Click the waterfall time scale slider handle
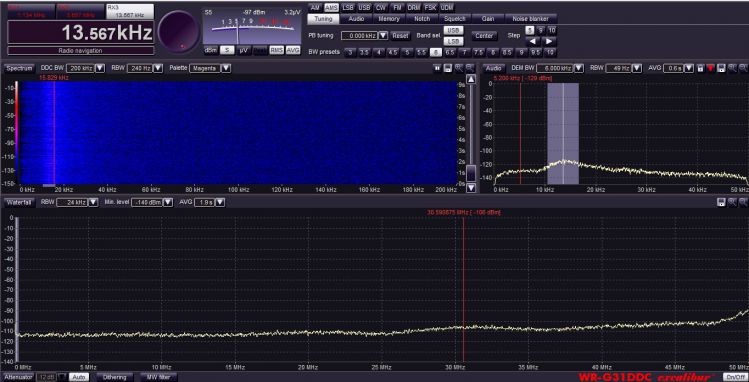This screenshot has width=749, height=382. point(471,173)
